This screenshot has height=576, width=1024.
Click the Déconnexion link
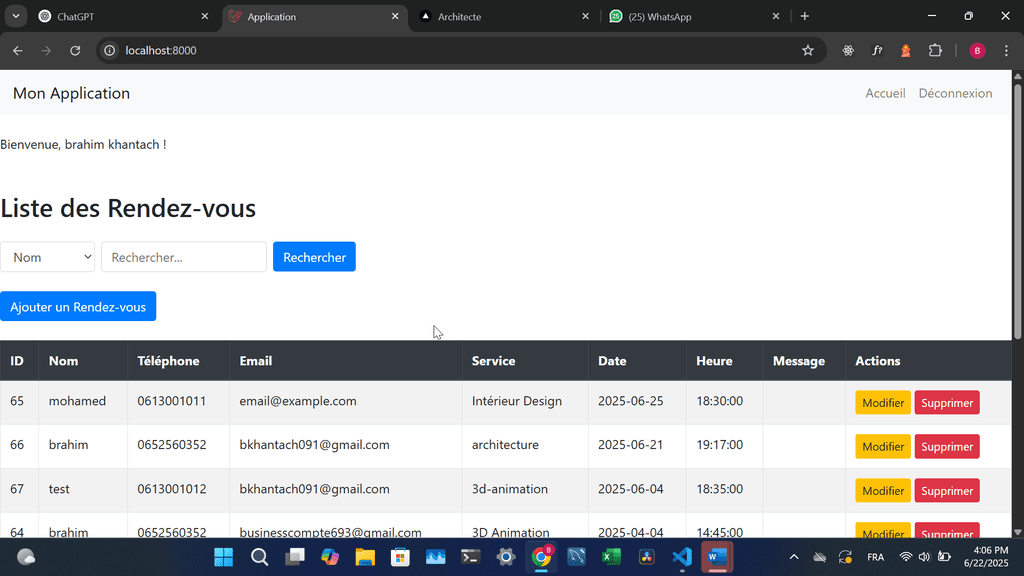955,93
